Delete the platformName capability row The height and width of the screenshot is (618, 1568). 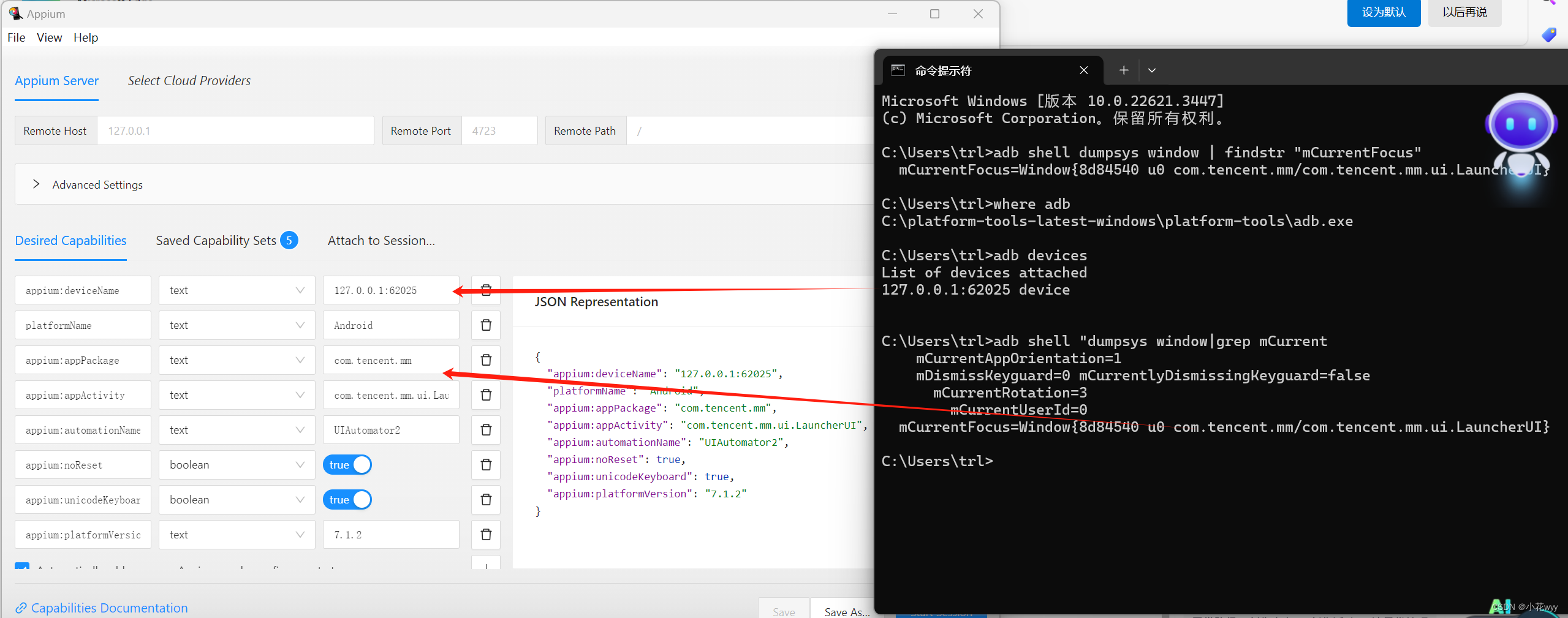click(x=486, y=325)
